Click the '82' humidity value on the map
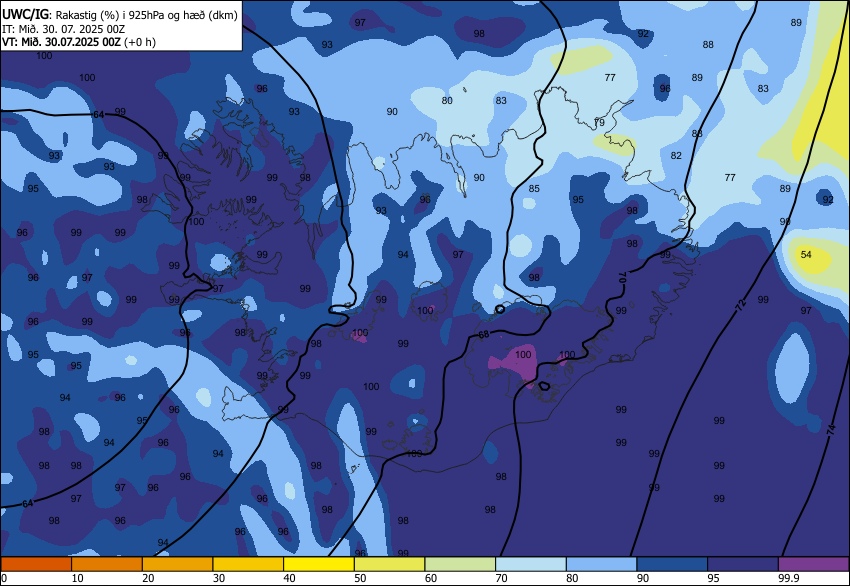Image resolution: width=850 pixels, height=586 pixels. click(675, 156)
